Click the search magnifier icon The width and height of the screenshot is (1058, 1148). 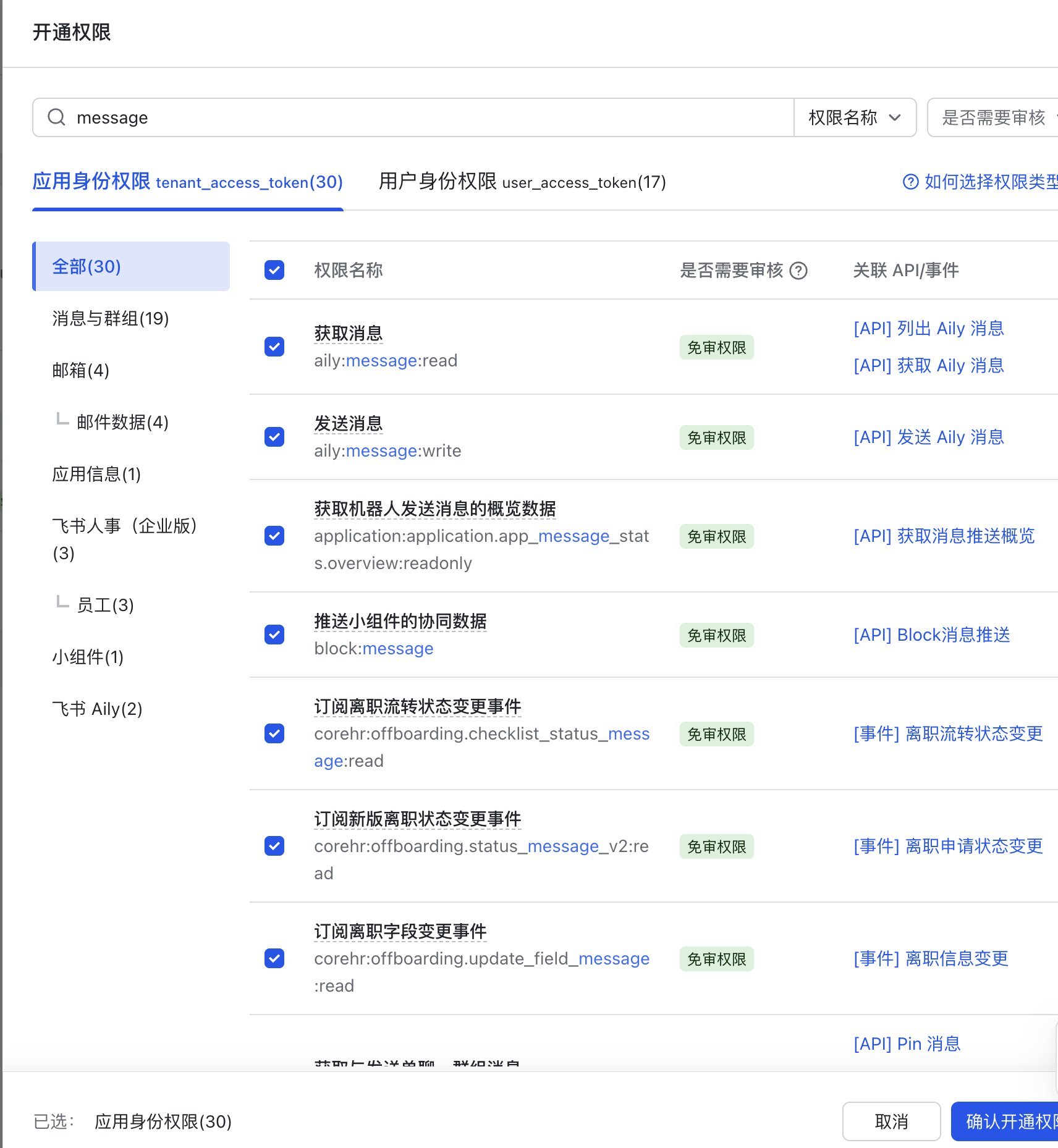[56, 117]
